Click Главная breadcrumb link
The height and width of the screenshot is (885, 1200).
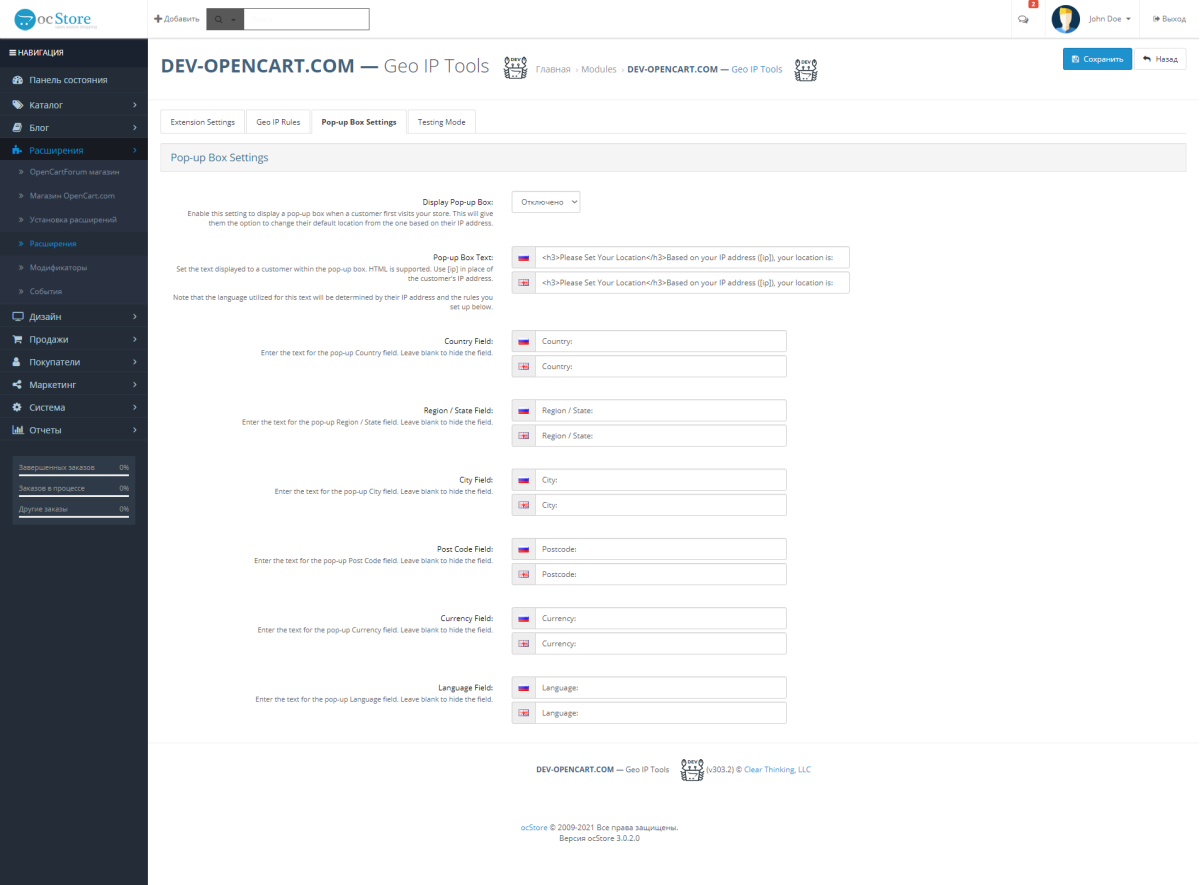553,69
